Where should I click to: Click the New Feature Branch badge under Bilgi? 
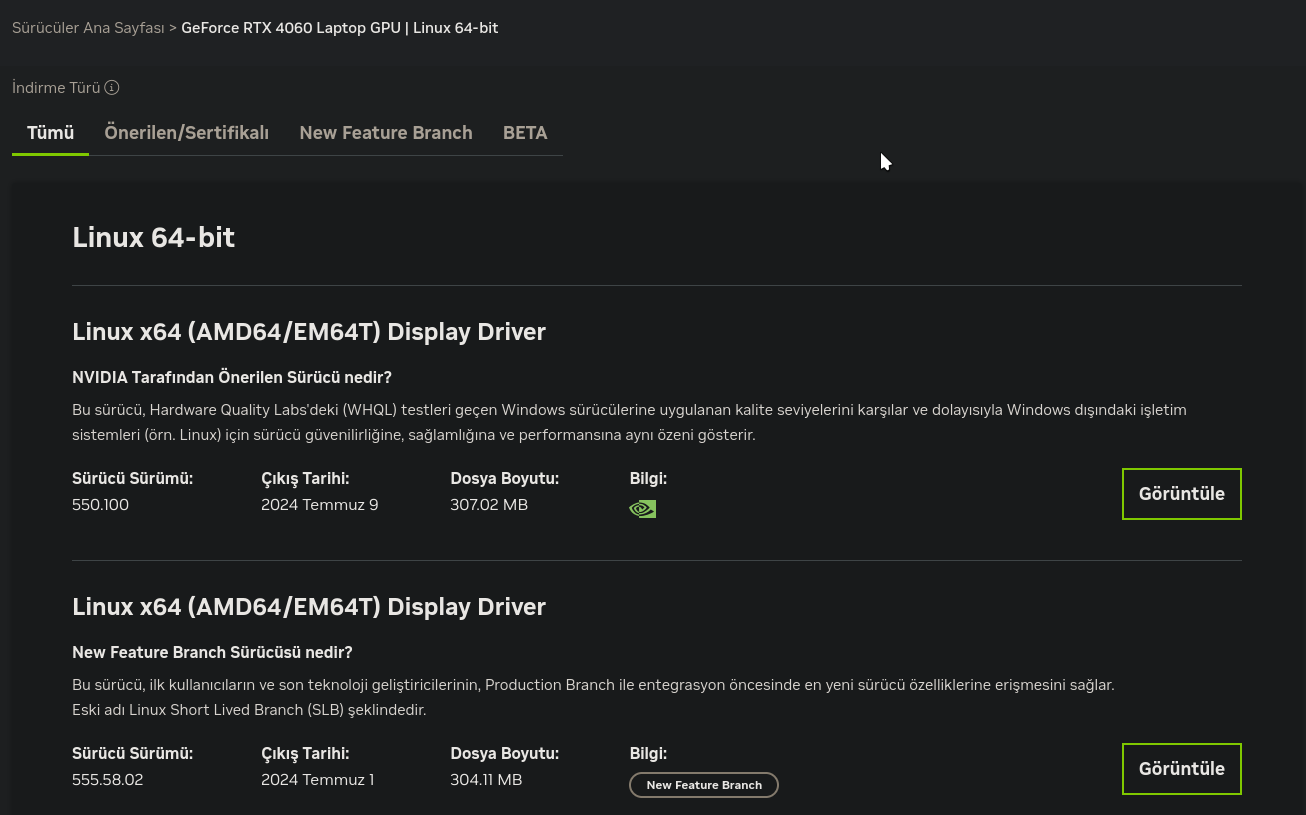[x=704, y=785]
